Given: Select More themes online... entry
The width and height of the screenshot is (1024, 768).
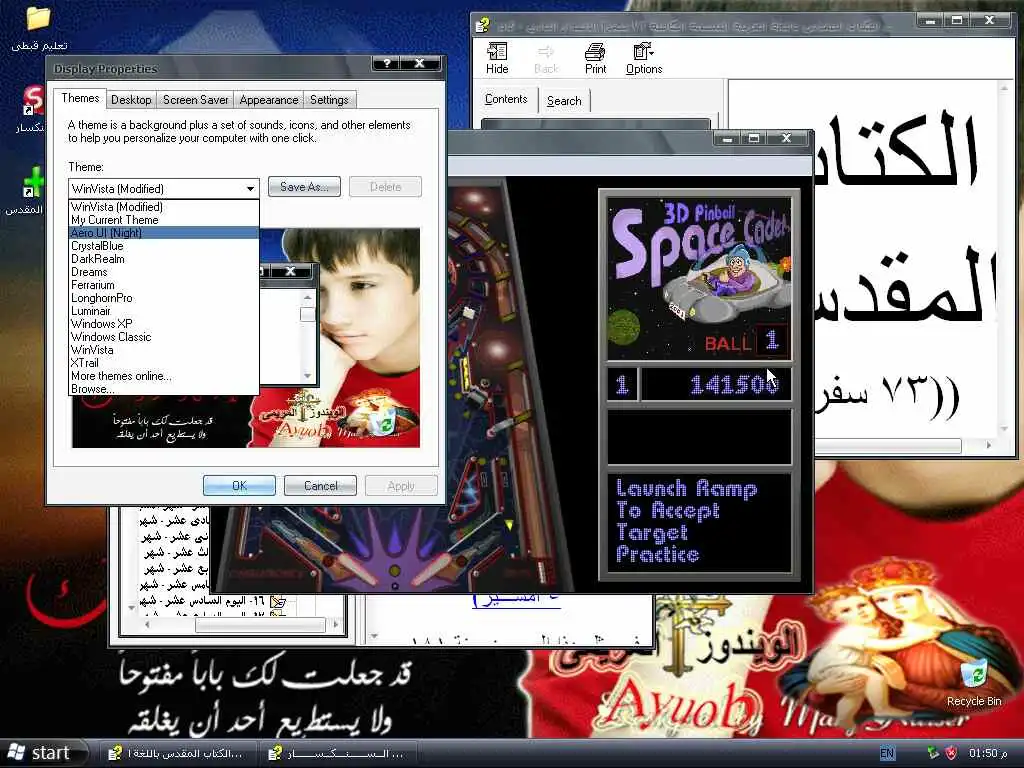Looking at the screenshot, I should tap(164, 376).
